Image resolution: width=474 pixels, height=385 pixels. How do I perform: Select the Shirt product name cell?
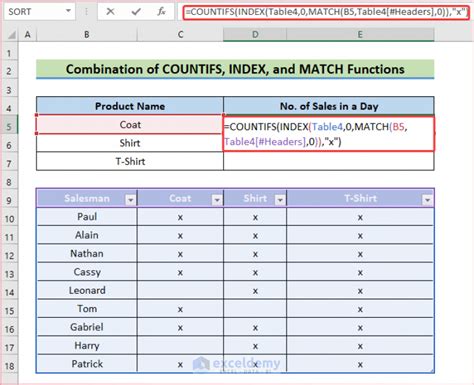(130, 143)
